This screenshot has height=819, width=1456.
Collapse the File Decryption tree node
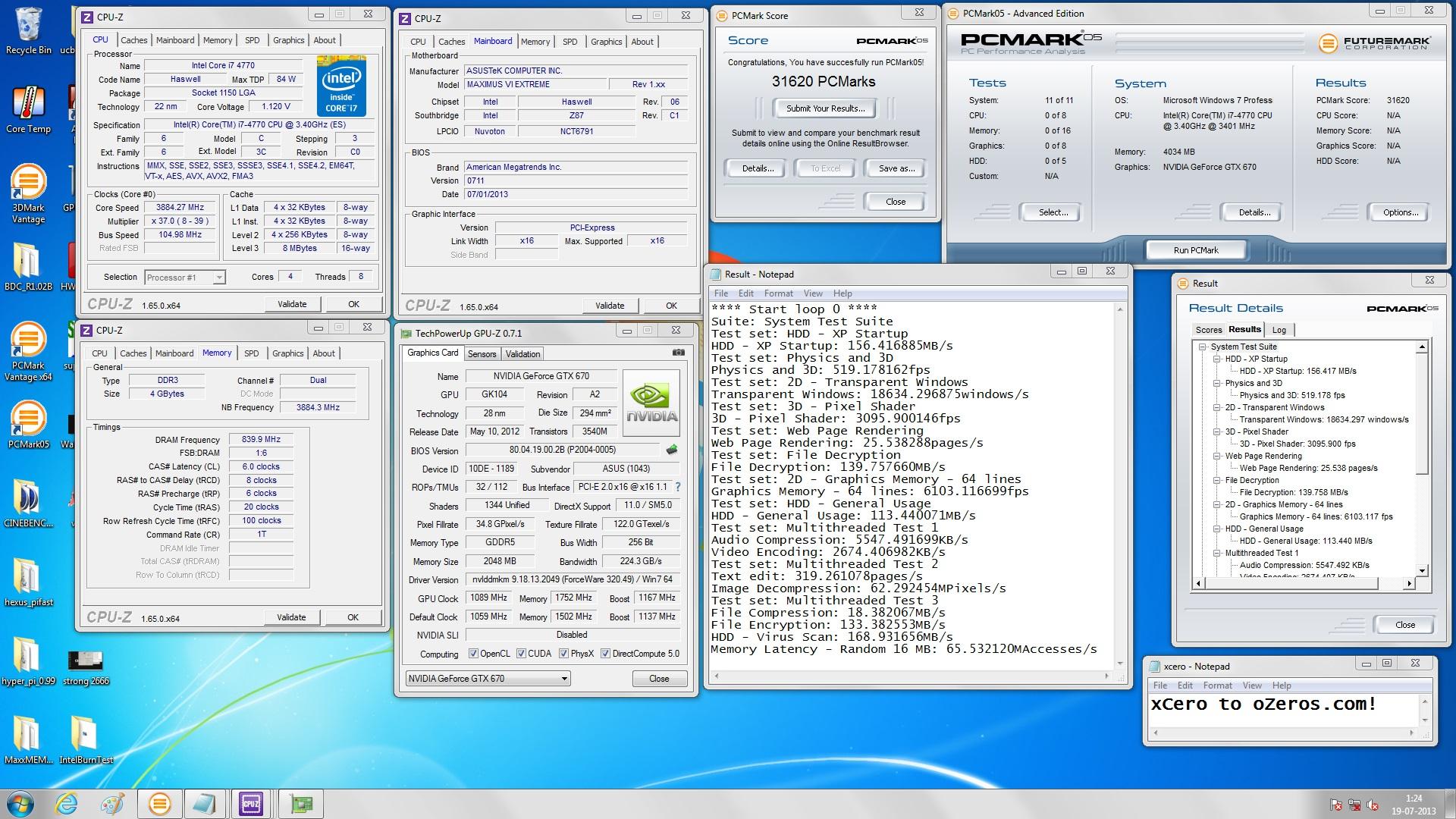pos(1216,480)
